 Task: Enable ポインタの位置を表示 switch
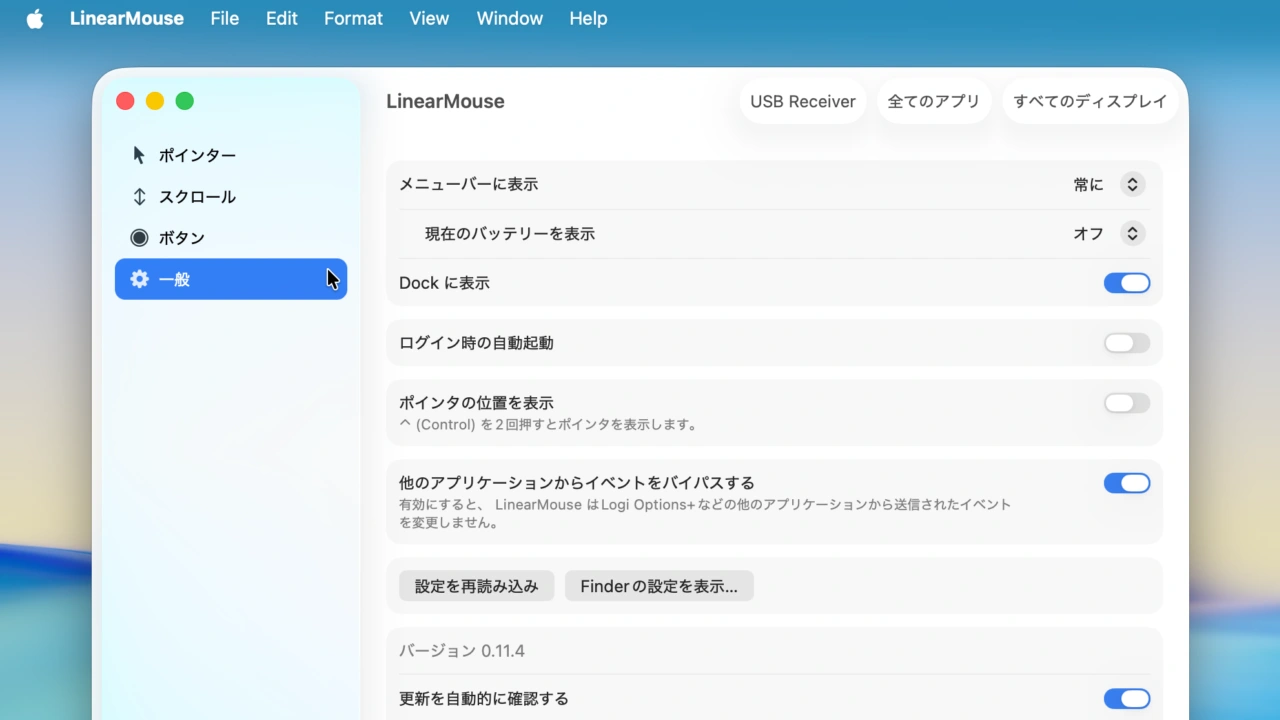(x=1127, y=403)
